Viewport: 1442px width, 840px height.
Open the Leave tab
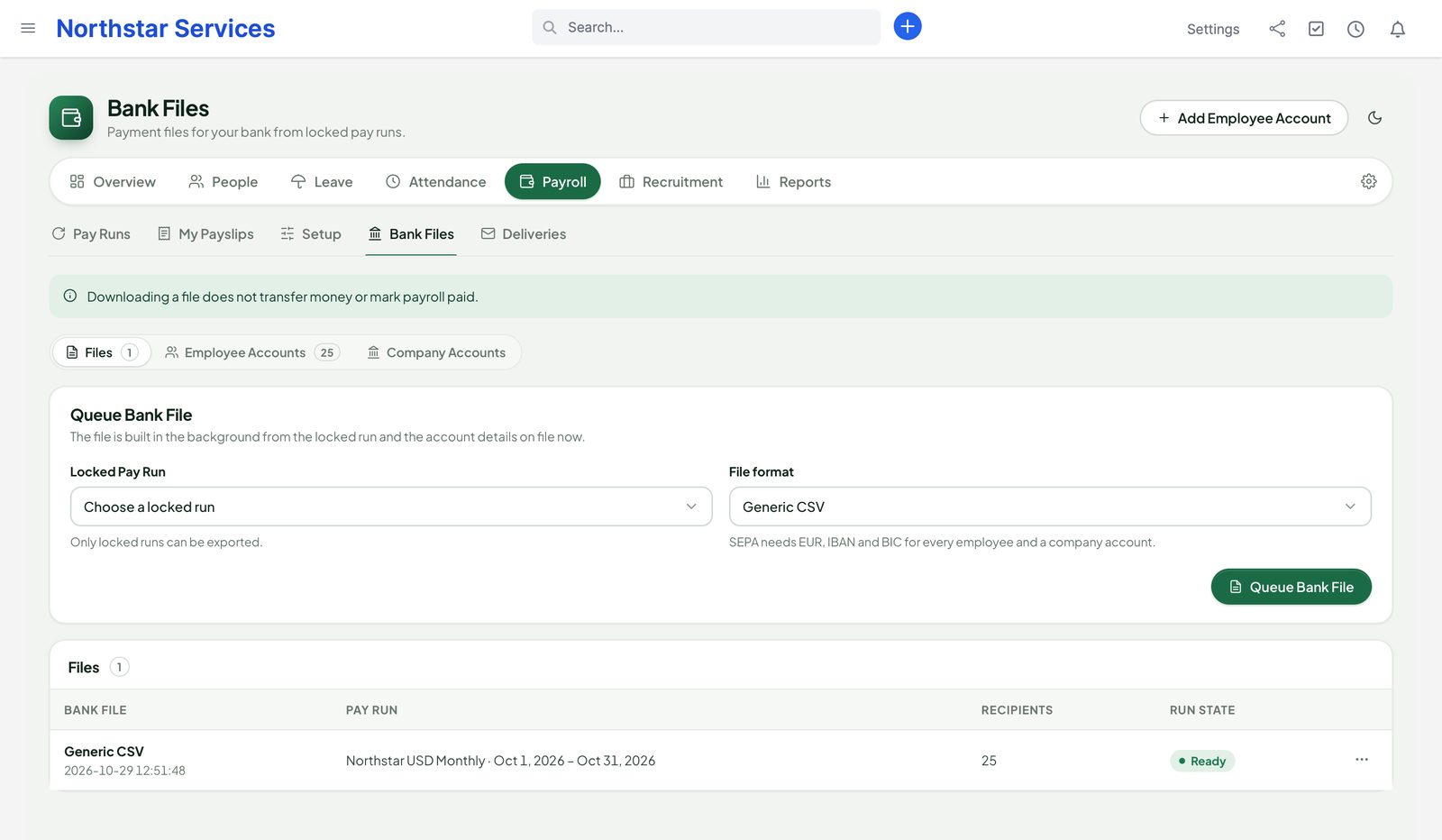(322, 181)
